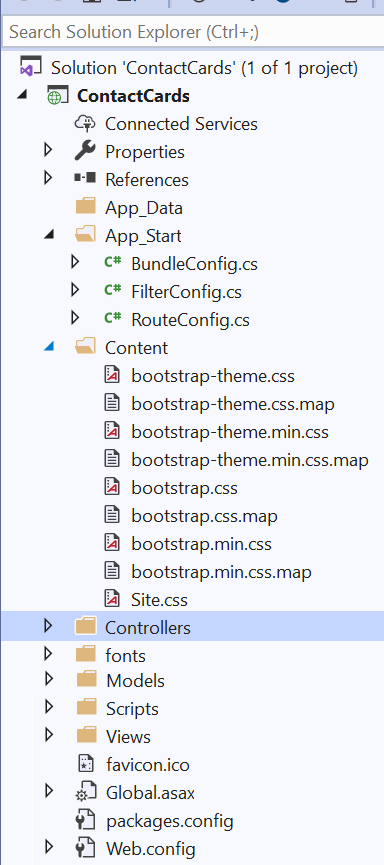This screenshot has width=384, height=865.
Task: Click the fonts folder icon
Action: tap(85, 655)
